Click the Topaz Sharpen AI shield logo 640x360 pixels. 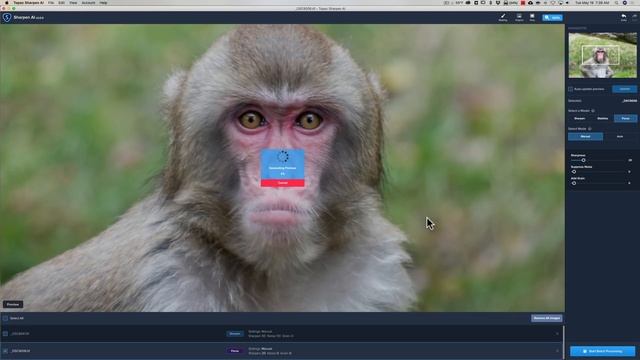[x=7, y=18]
